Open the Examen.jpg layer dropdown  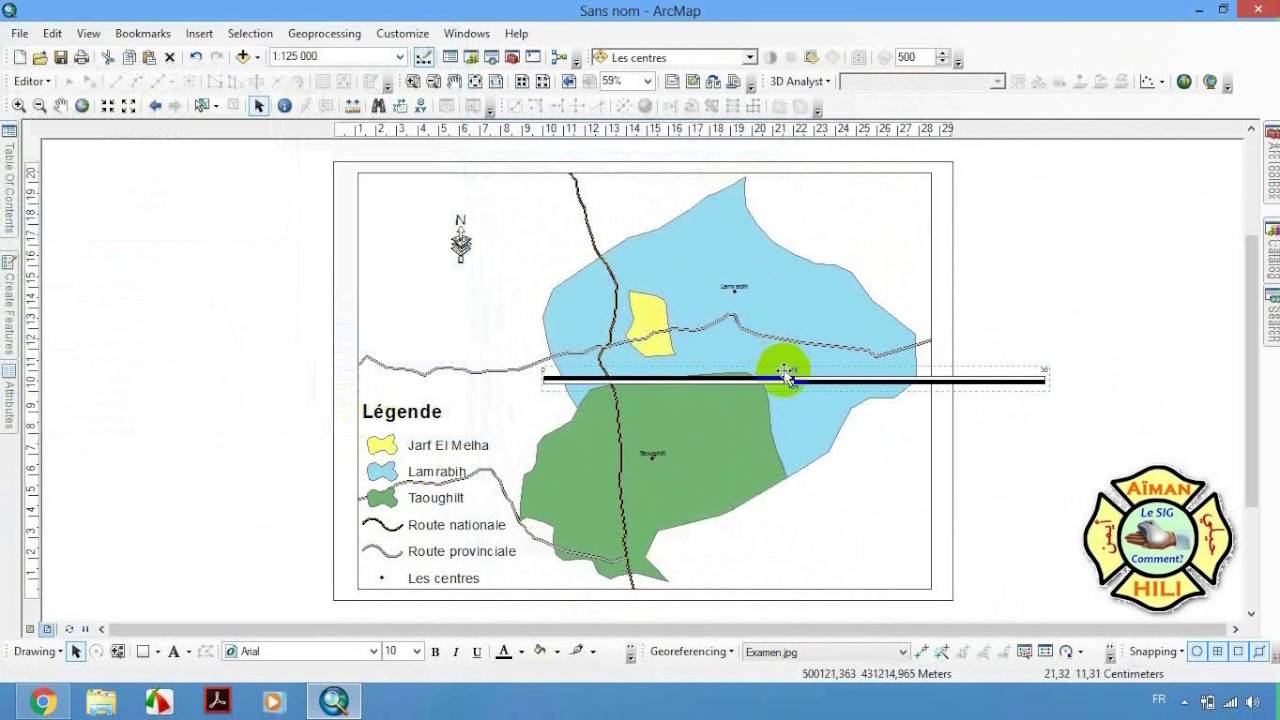[903, 652]
